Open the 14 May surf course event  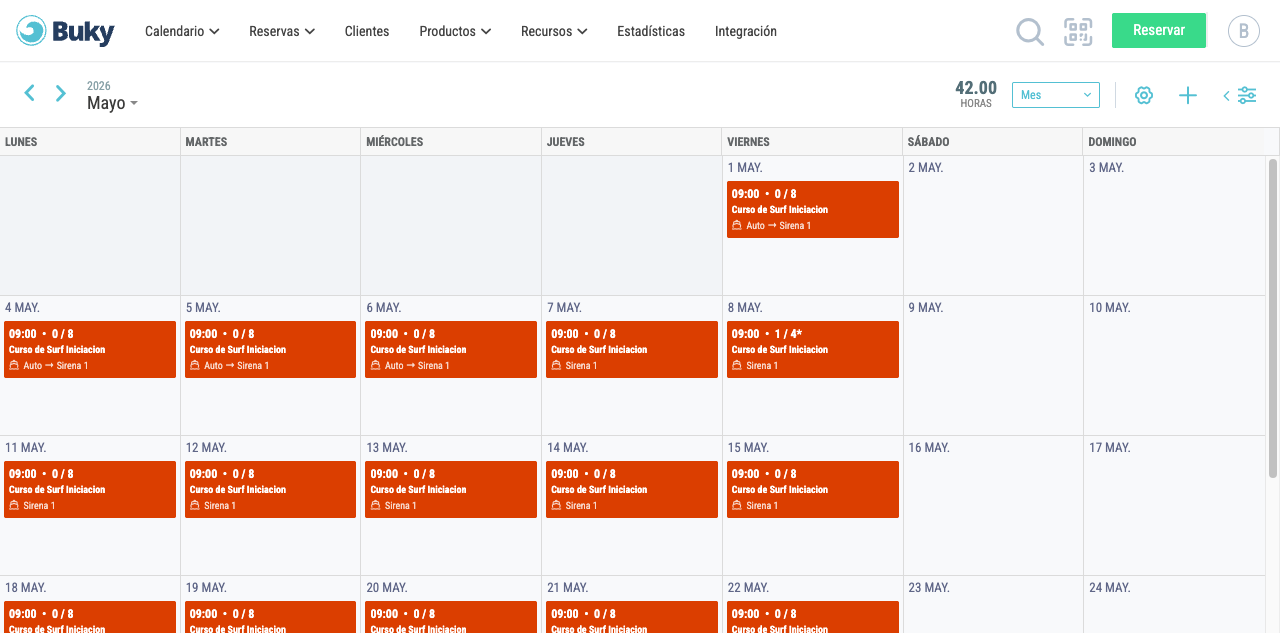pos(632,489)
